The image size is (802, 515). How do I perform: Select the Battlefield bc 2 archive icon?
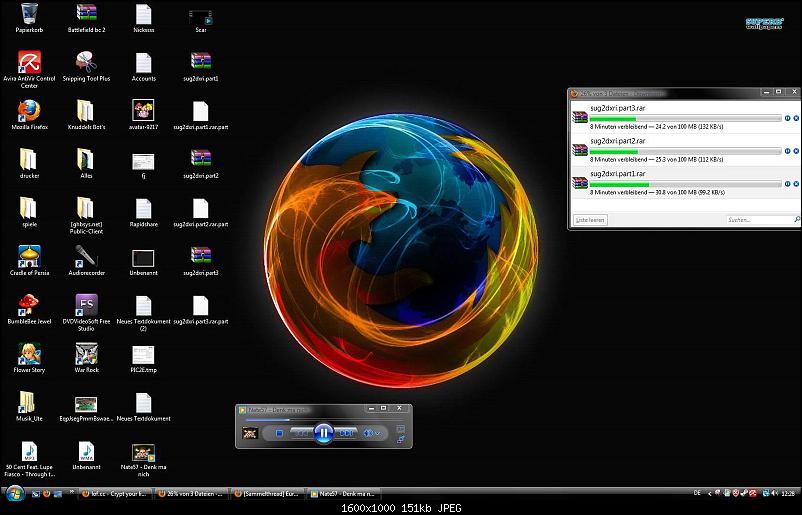click(86, 18)
